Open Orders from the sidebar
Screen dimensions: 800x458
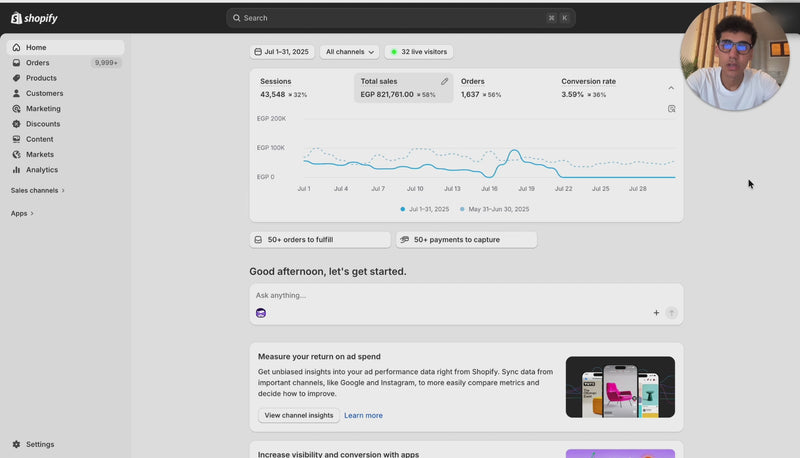(x=37, y=63)
